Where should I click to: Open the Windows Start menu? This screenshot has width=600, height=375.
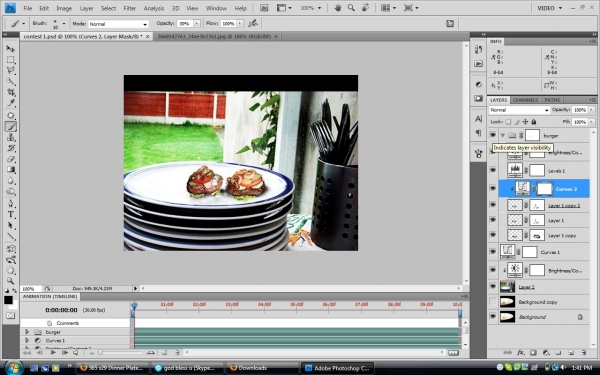click(x=13, y=367)
